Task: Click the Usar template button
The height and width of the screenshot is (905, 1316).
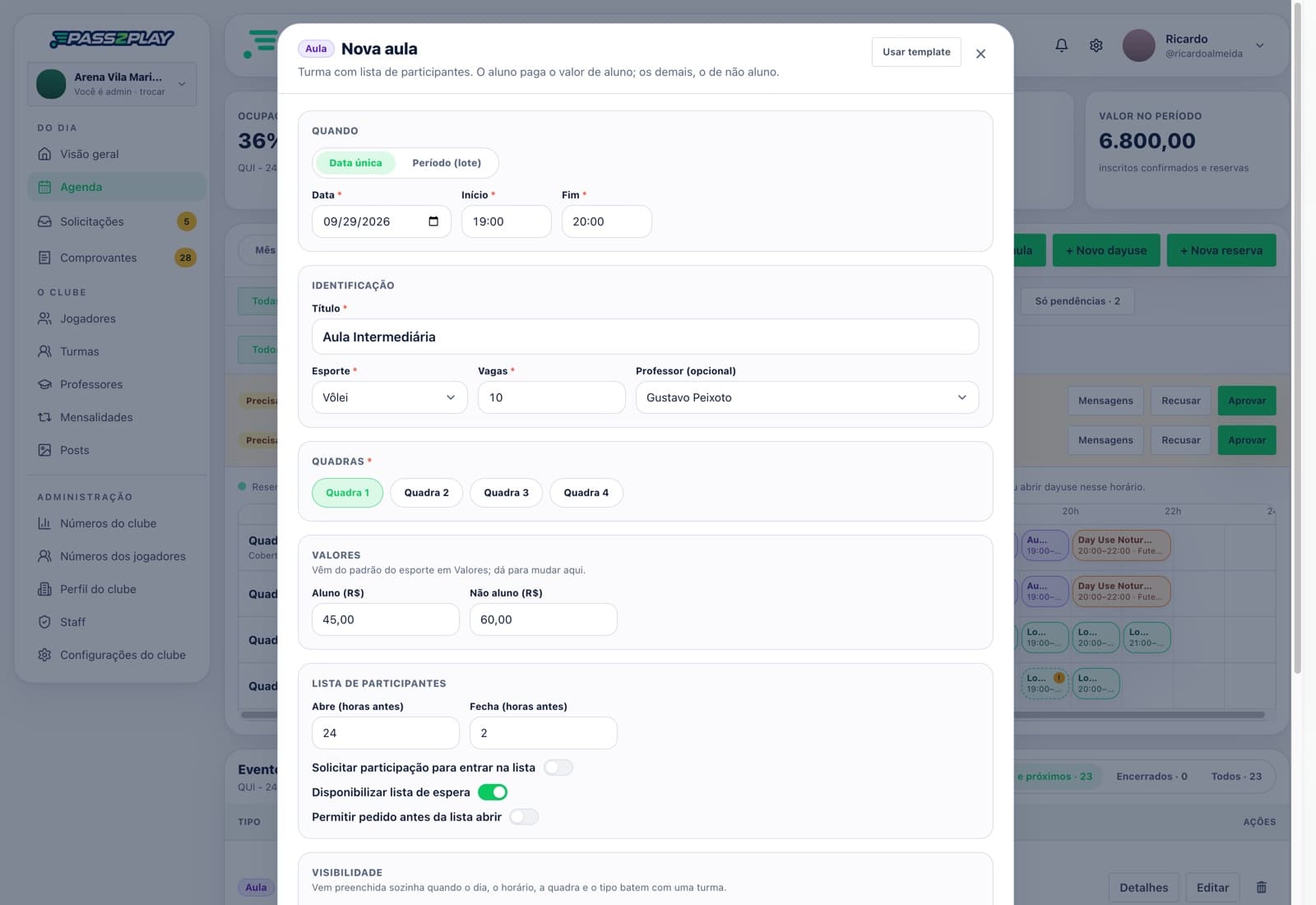Action: tap(916, 52)
